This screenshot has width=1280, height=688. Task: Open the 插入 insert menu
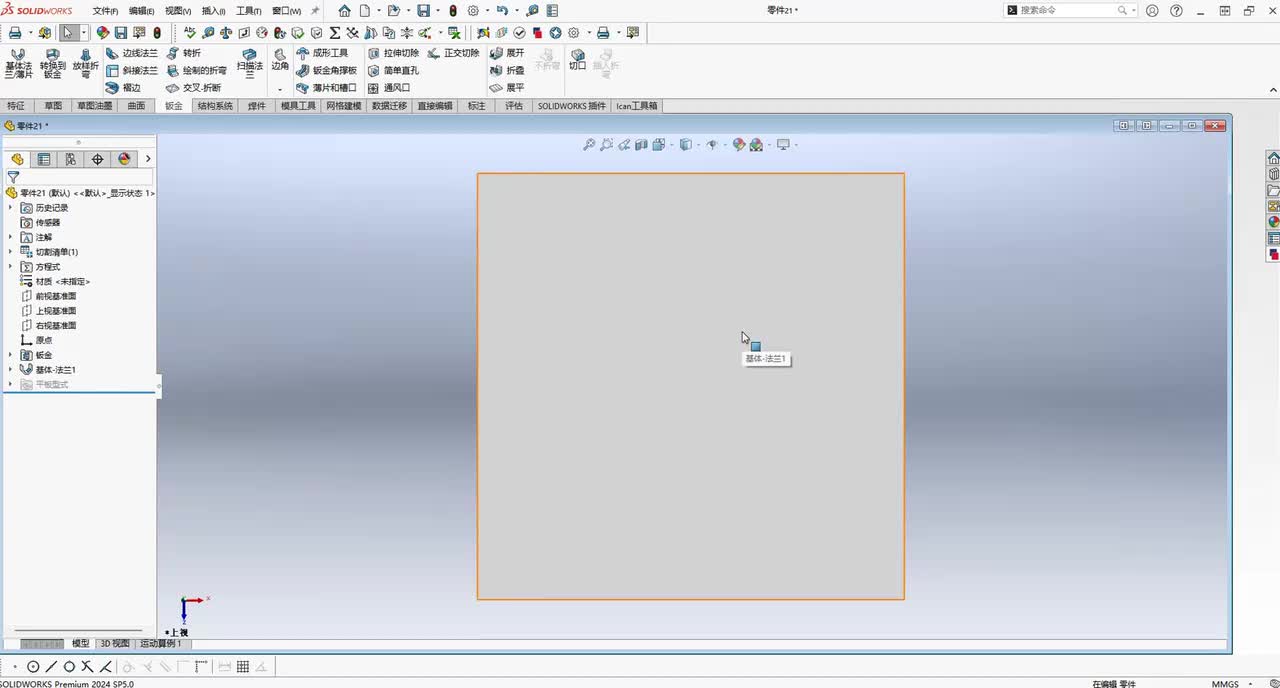coord(213,11)
